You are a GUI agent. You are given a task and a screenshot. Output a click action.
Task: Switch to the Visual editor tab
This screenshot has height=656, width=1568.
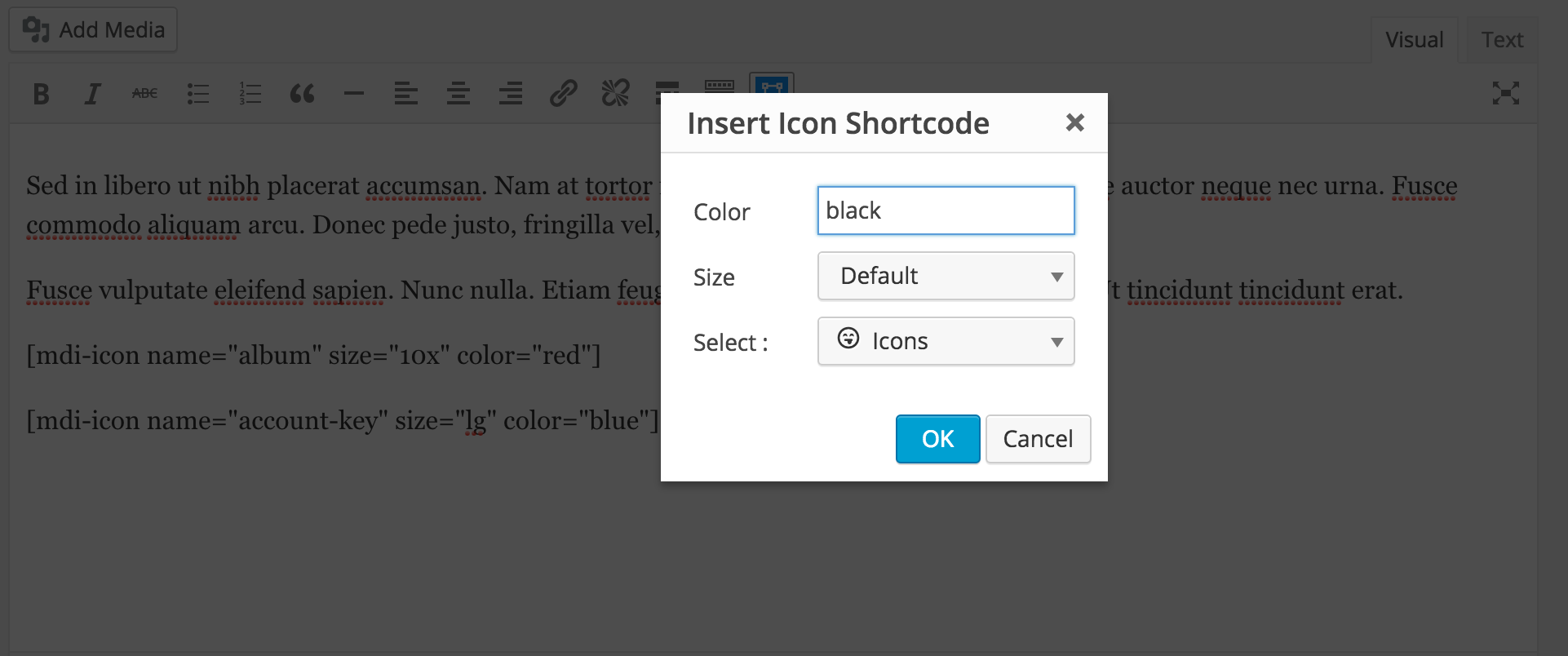coord(1415,40)
